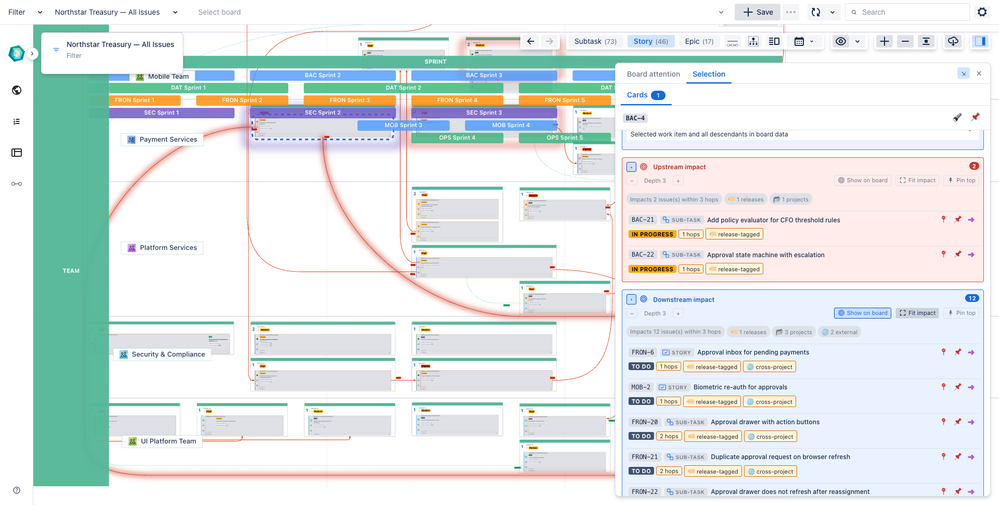This screenshot has width=999, height=505.
Task: Select the Selection tab
Action: (708, 75)
